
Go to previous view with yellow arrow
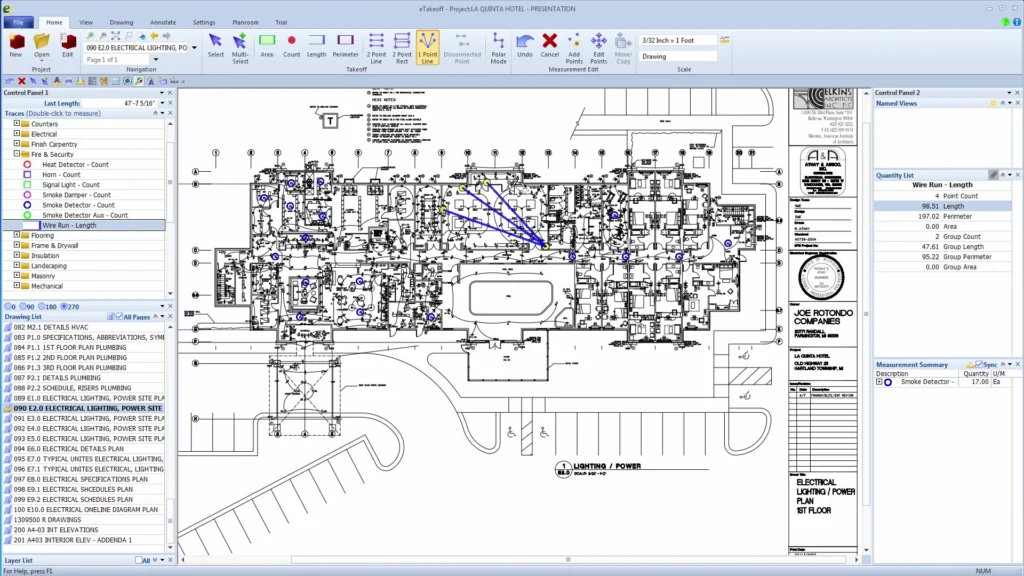pyautogui.click(x=154, y=36)
